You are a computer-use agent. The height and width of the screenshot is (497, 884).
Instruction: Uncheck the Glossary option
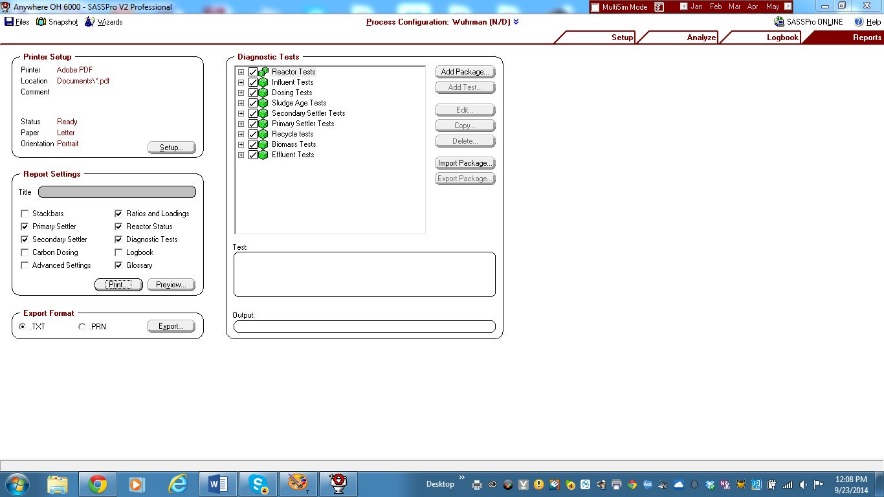point(119,266)
